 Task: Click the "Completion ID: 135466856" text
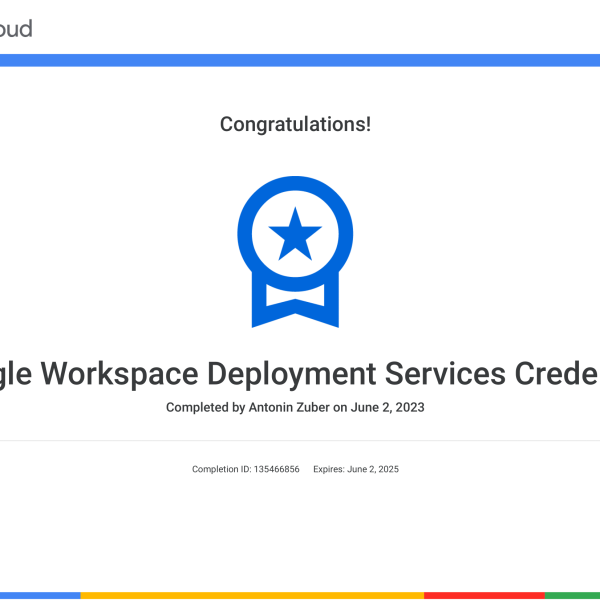[x=246, y=469]
